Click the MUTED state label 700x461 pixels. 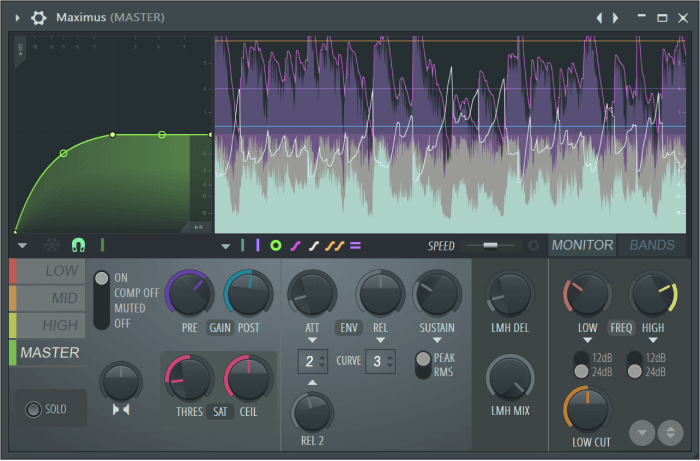point(129,308)
